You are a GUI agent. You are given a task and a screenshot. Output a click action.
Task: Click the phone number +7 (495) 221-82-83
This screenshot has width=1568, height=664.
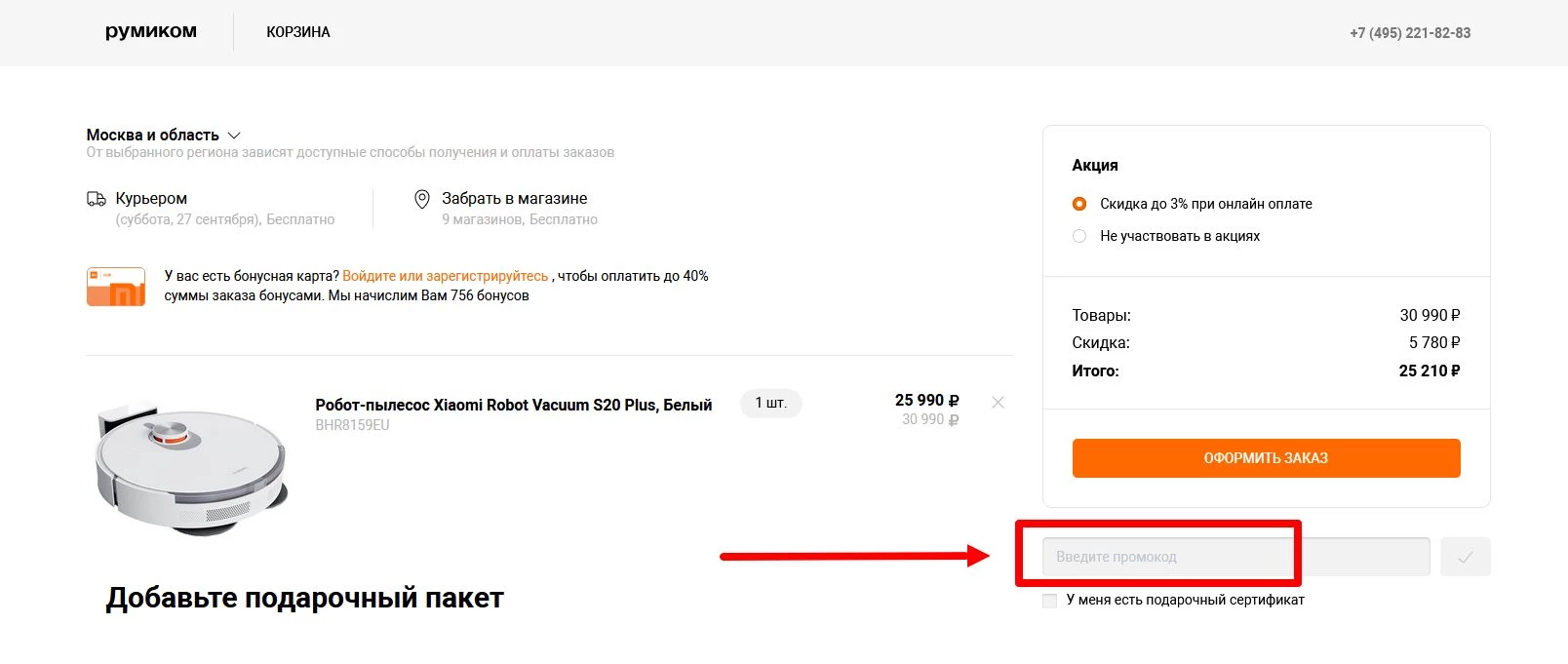[x=1409, y=33]
